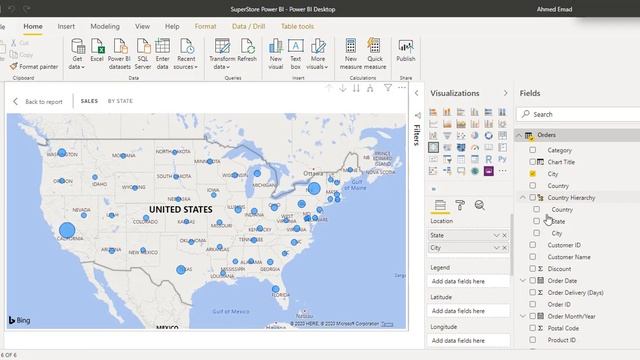Check the Postal Code checkbox
This screenshot has width=640, height=360.
[533, 328]
